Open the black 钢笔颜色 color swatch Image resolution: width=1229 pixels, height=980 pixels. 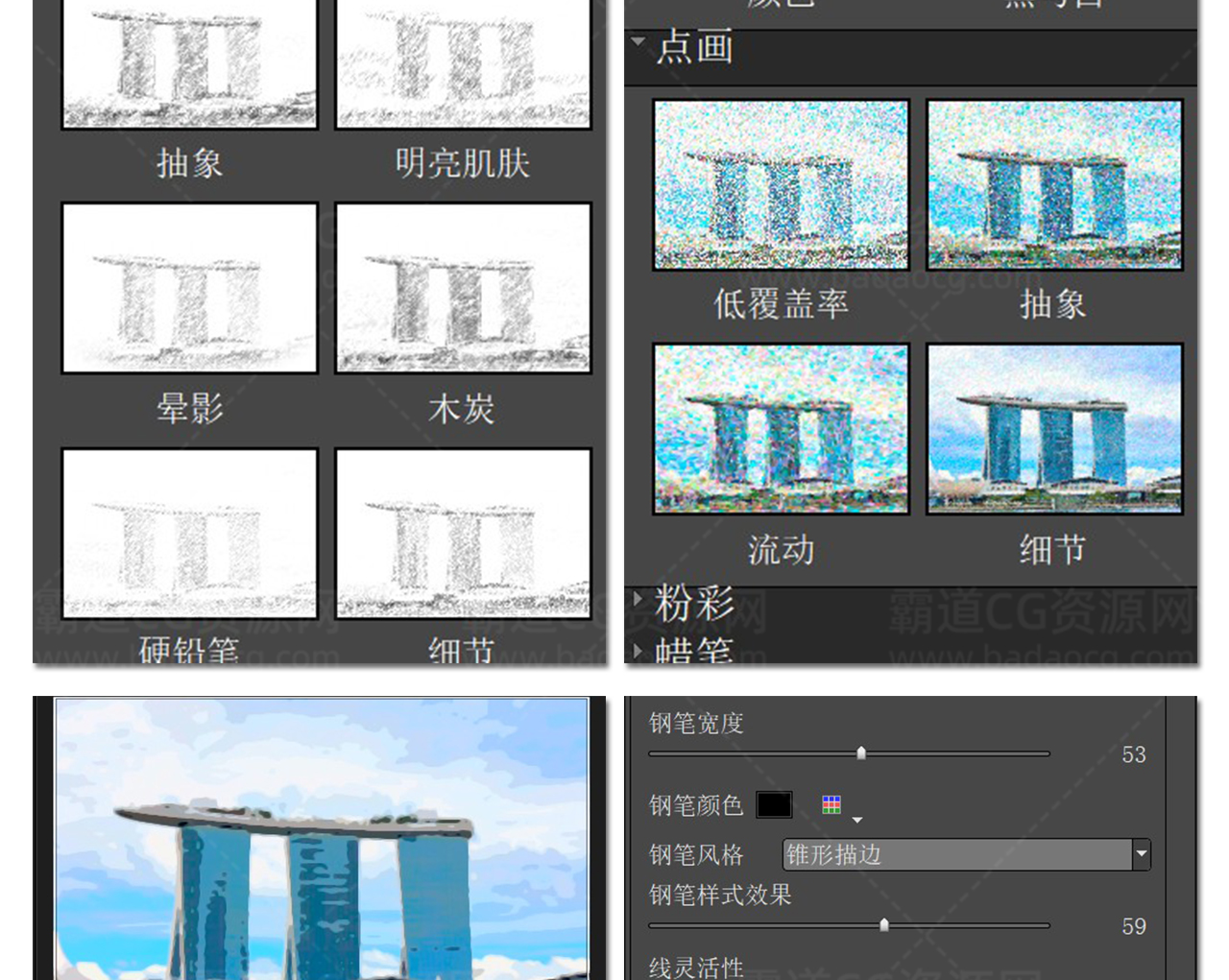774,804
